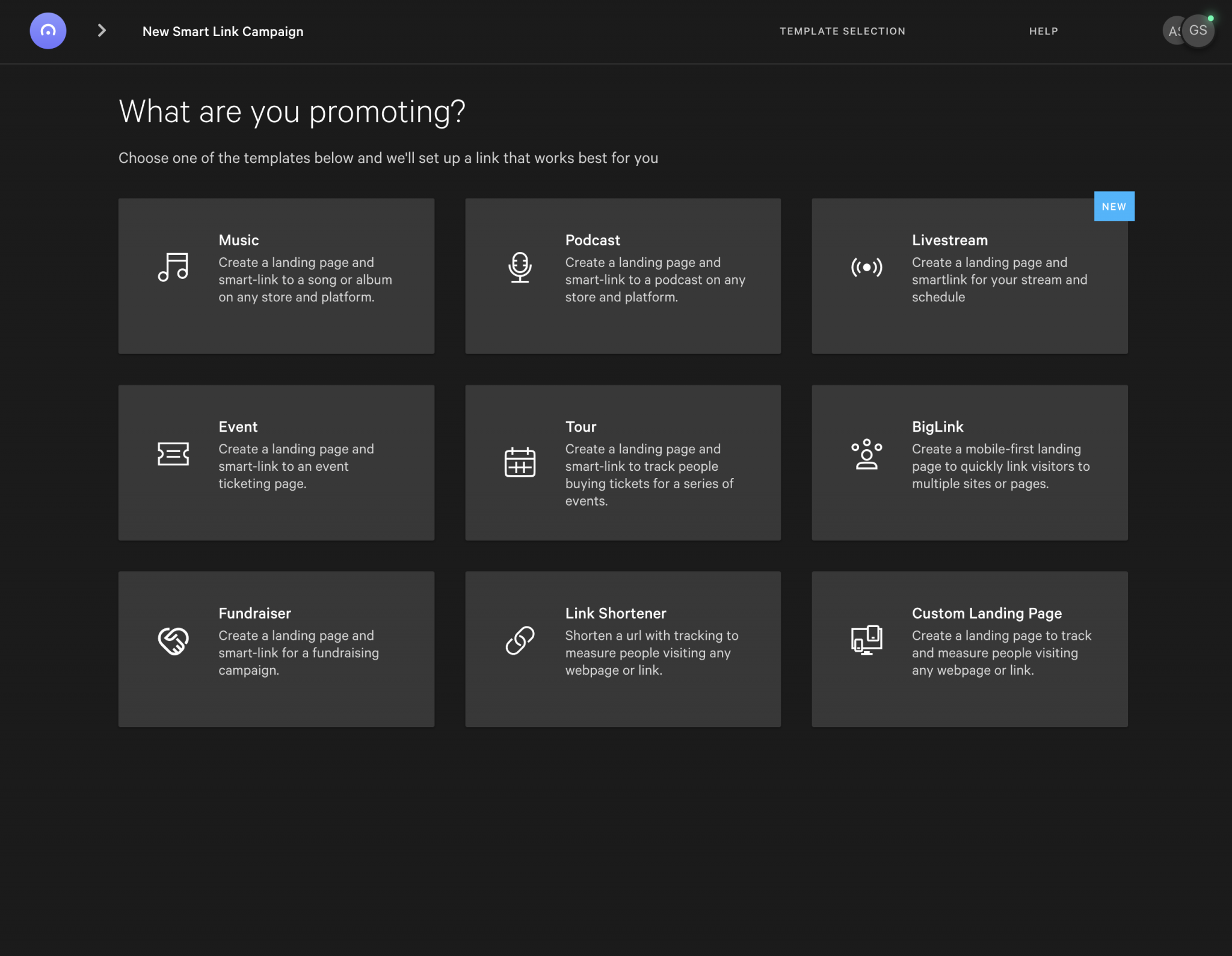Click the livestream broadcast icon
The image size is (1232, 956).
pyautogui.click(x=866, y=267)
